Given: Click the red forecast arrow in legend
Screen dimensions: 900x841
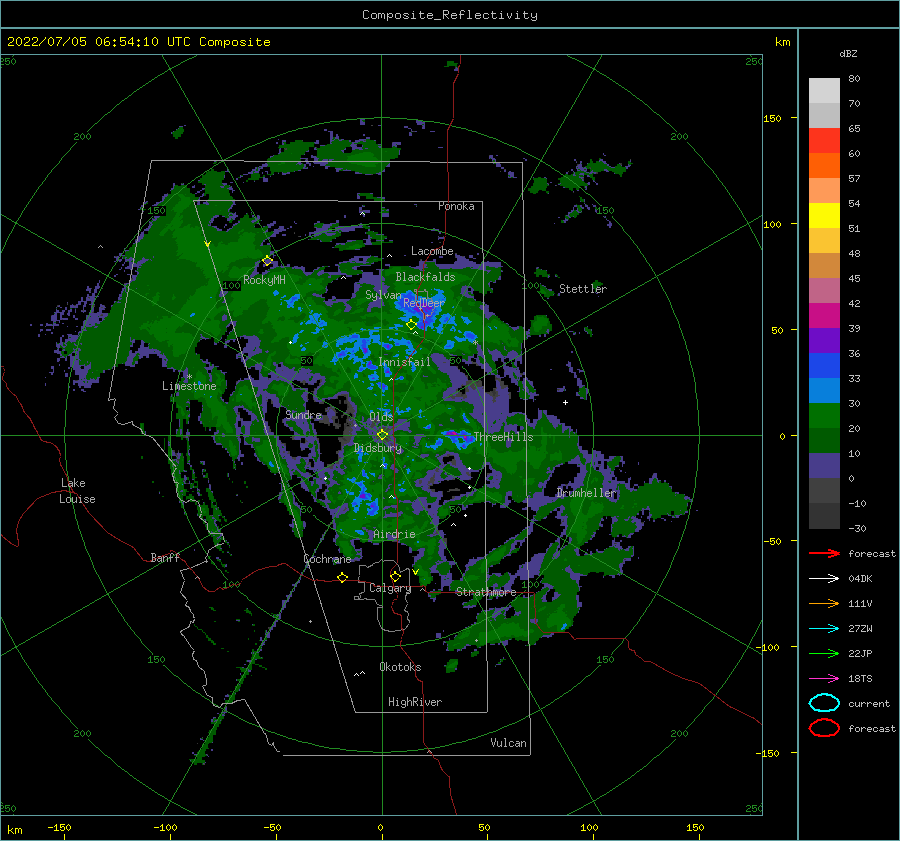Looking at the screenshot, I should (824, 553).
